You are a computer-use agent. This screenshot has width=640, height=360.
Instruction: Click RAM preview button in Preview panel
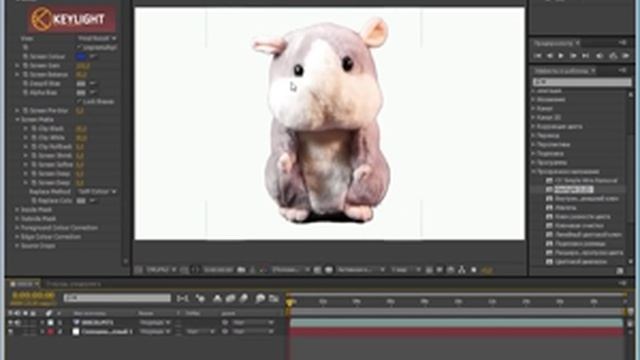tap(626, 56)
